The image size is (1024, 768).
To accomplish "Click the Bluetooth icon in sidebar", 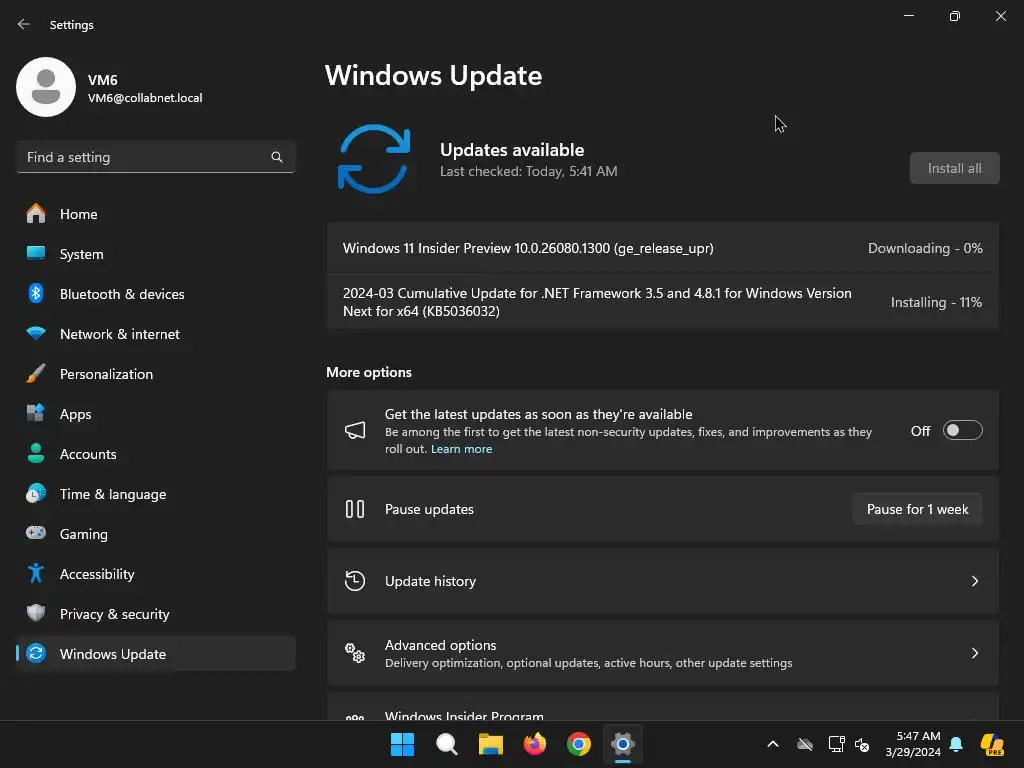I will point(36,294).
